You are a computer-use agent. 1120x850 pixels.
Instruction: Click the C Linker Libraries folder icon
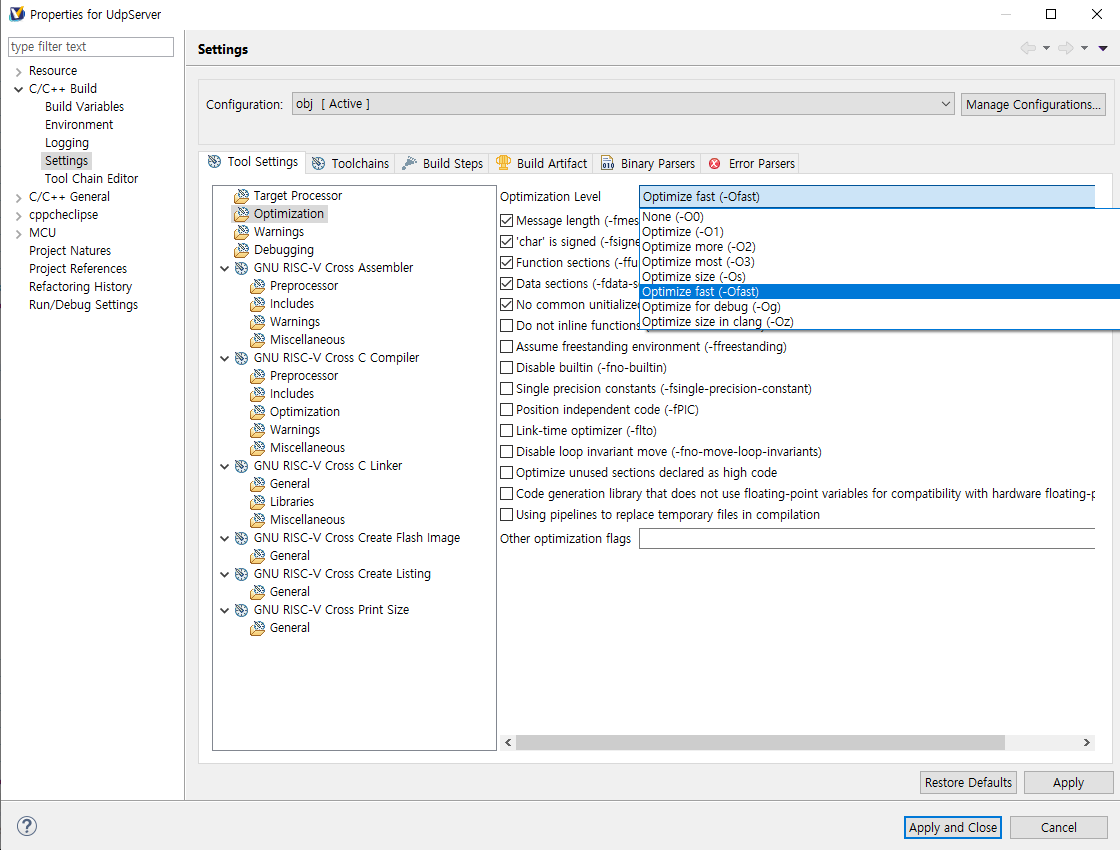tap(258, 501)
